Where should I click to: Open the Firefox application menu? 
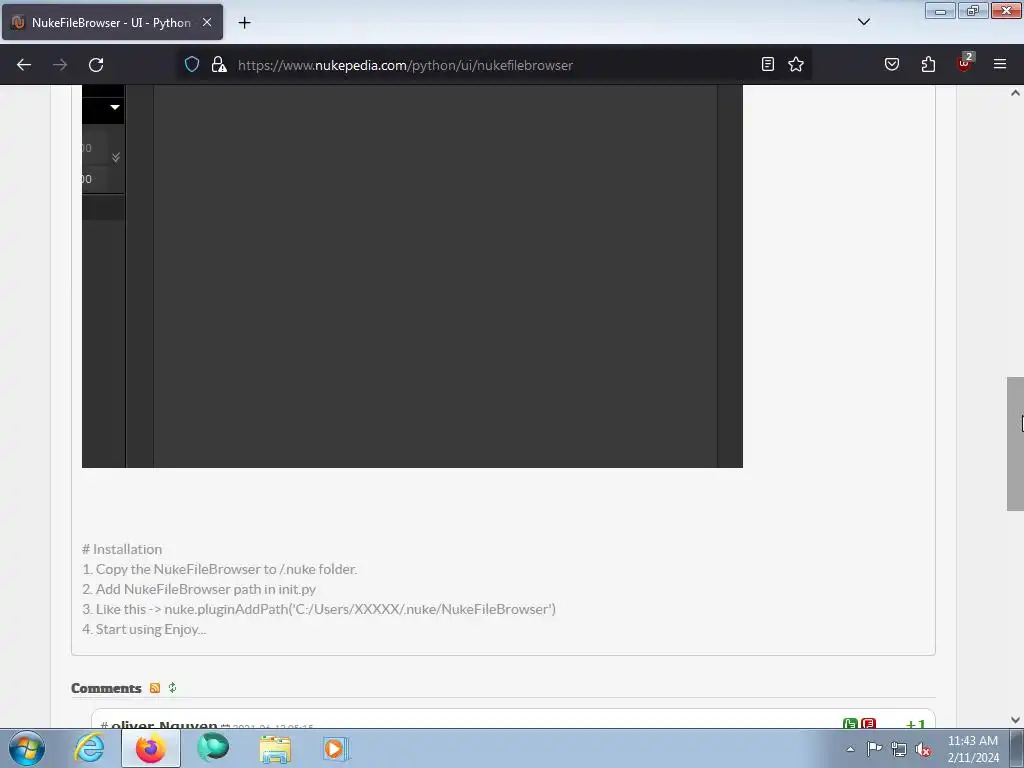[x=999, y=64]
